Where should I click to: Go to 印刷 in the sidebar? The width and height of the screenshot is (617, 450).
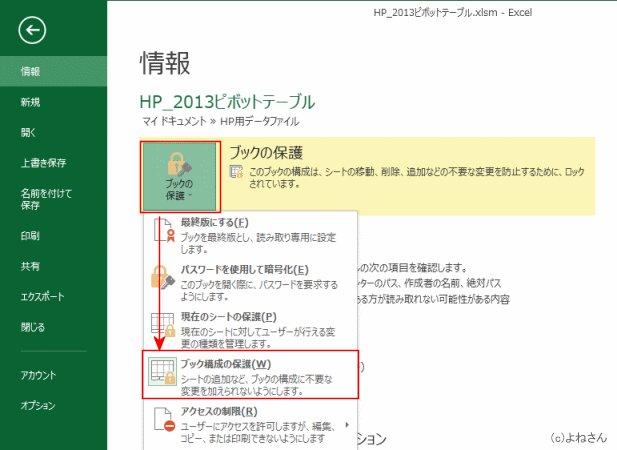pyautogui.click(x=54, y=236)
